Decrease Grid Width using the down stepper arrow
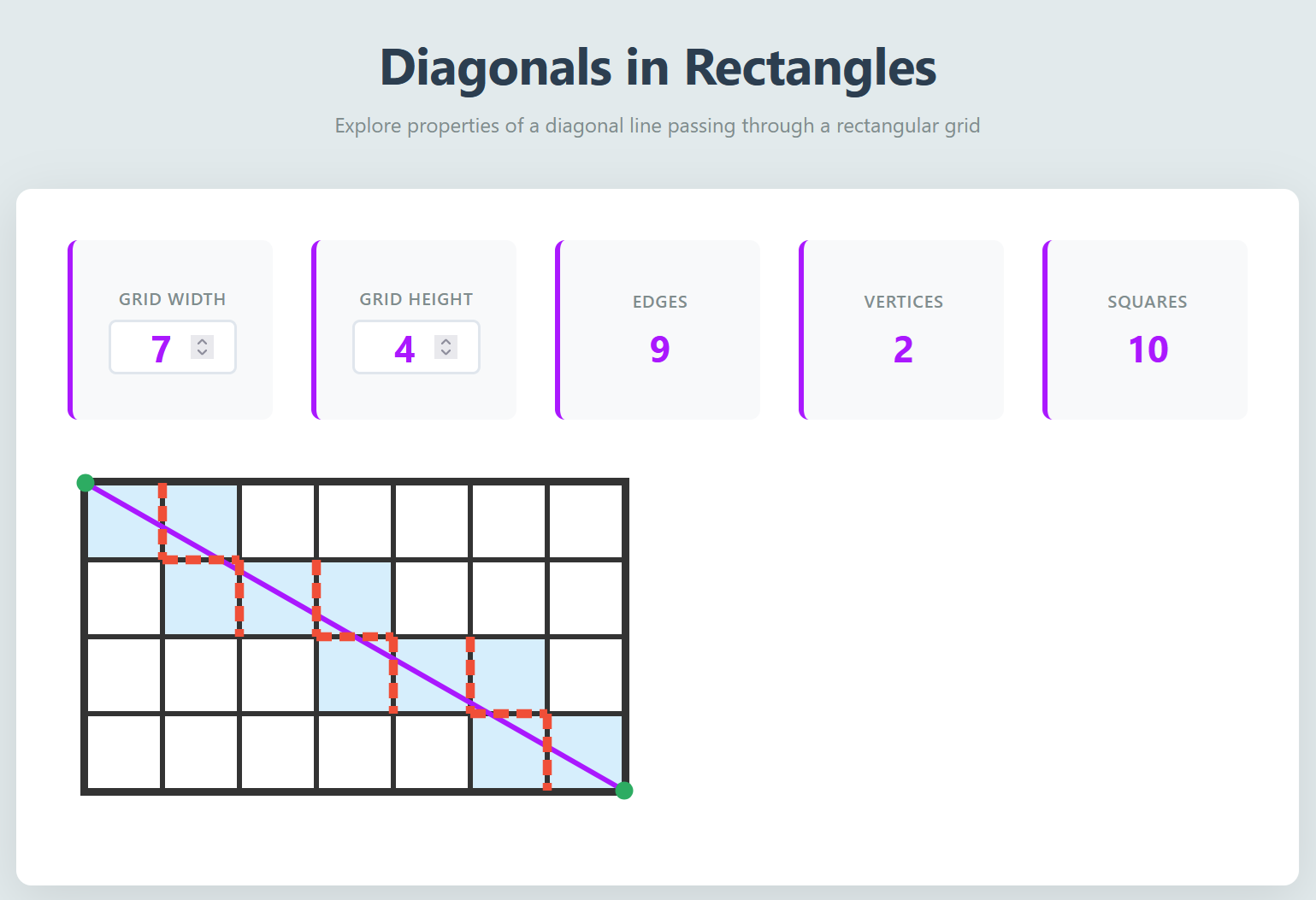The width and height of the screenshot is (1316, 900). point(203,354)
